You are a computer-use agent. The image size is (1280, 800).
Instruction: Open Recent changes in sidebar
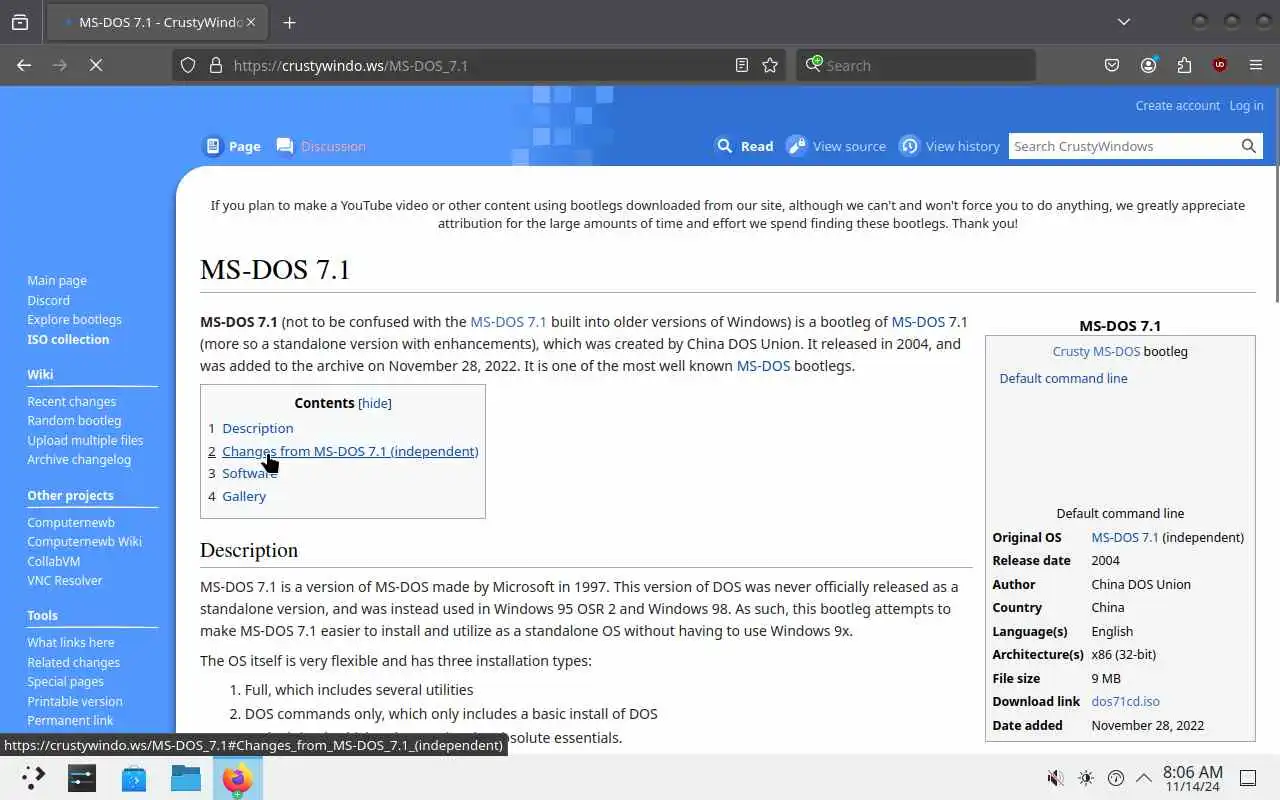(x=71, y=401)
